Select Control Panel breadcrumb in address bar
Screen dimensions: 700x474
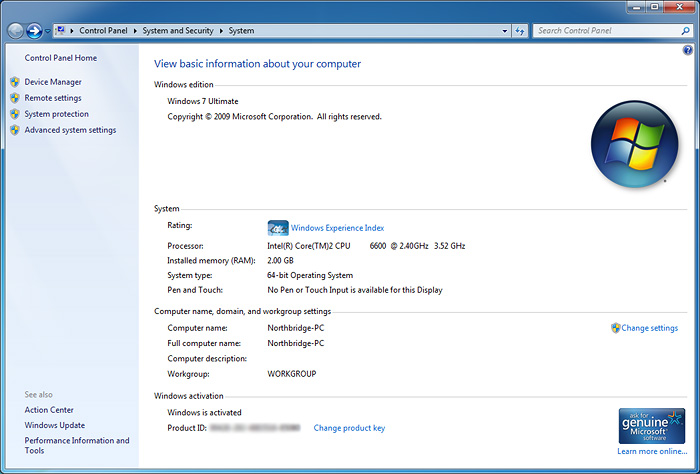pos(103,30)
